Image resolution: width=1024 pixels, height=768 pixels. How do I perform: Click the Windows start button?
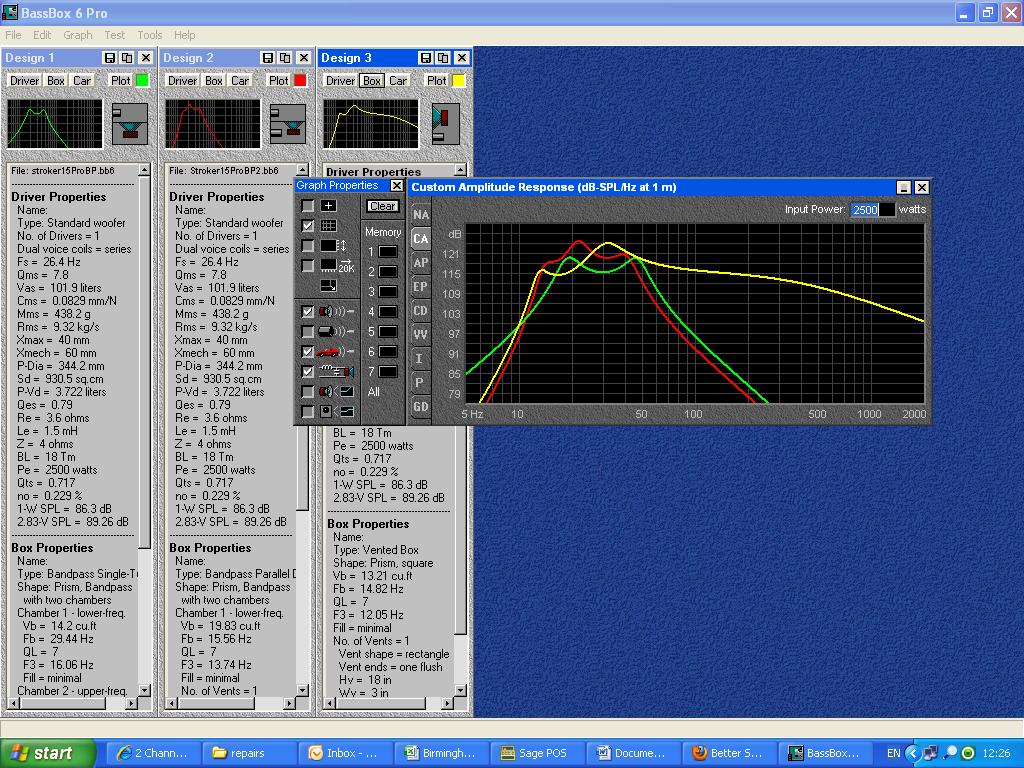point(47,753)
